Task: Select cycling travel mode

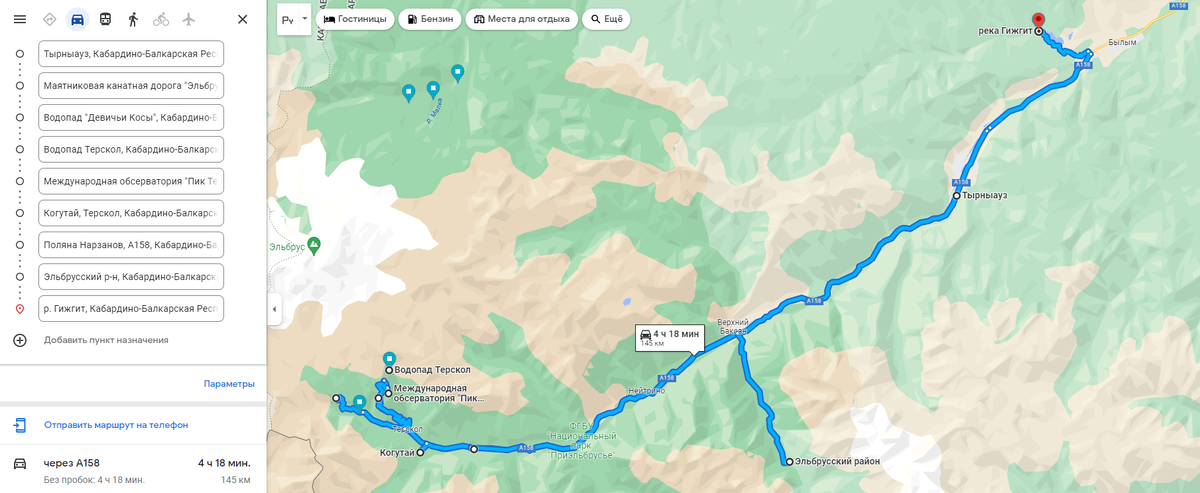Action: point(161,19)
